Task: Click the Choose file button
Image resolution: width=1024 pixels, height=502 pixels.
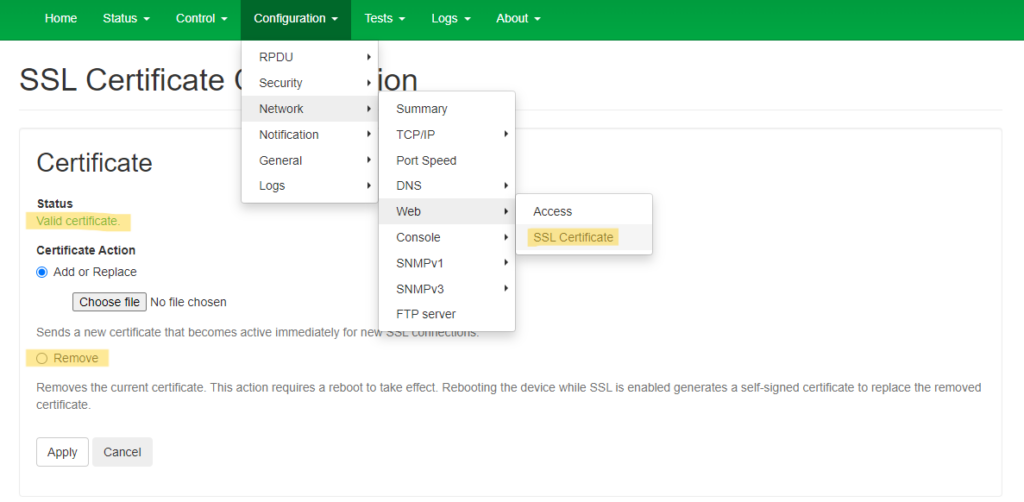Action: click(109, 302)
